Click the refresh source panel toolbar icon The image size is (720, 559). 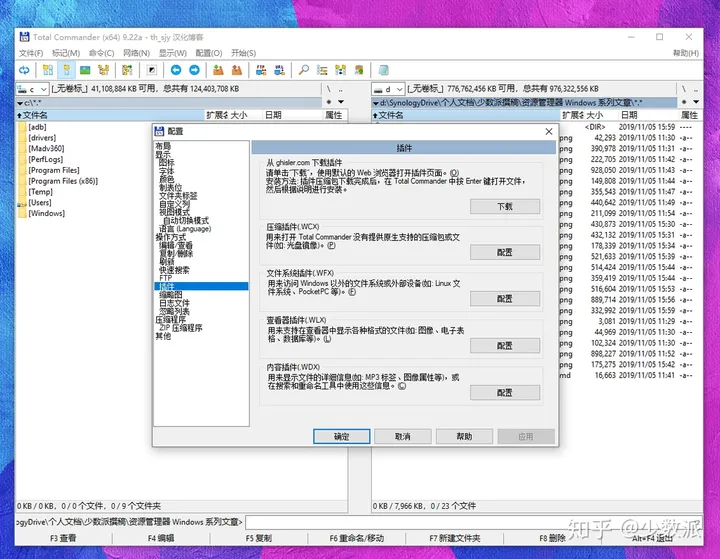[24, 70]
